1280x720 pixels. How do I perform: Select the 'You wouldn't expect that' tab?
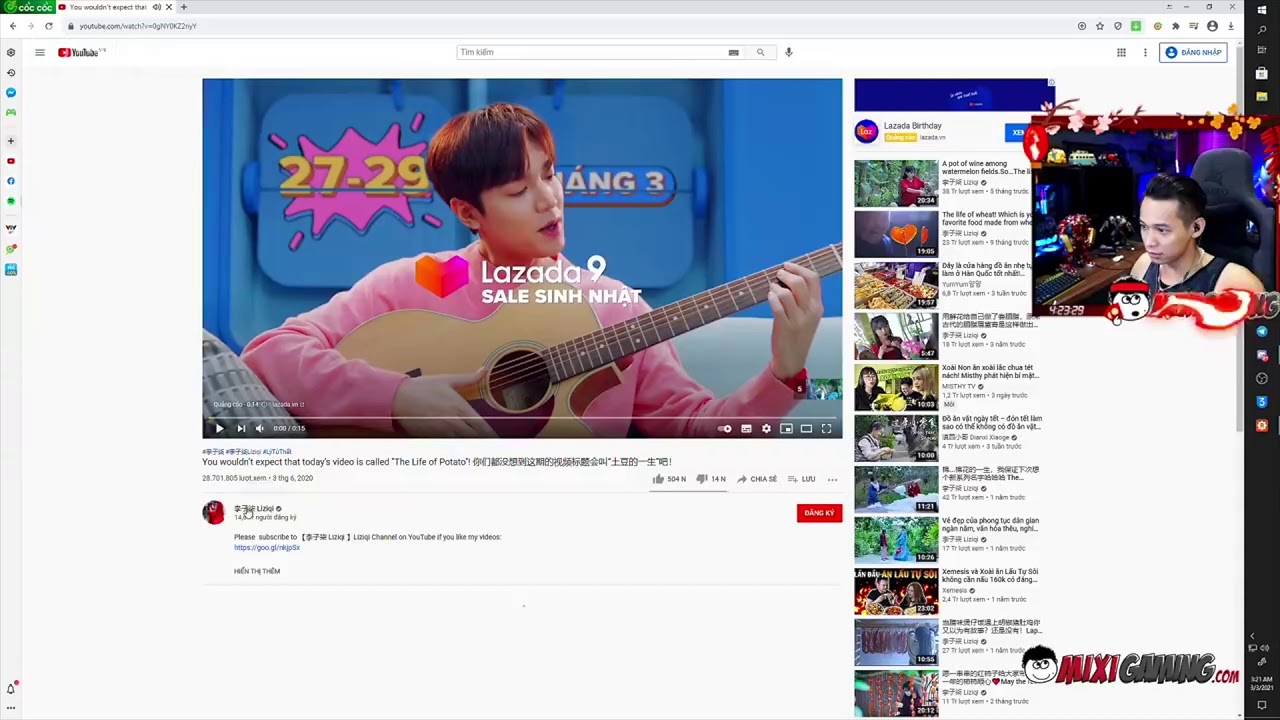pos(108,7)
